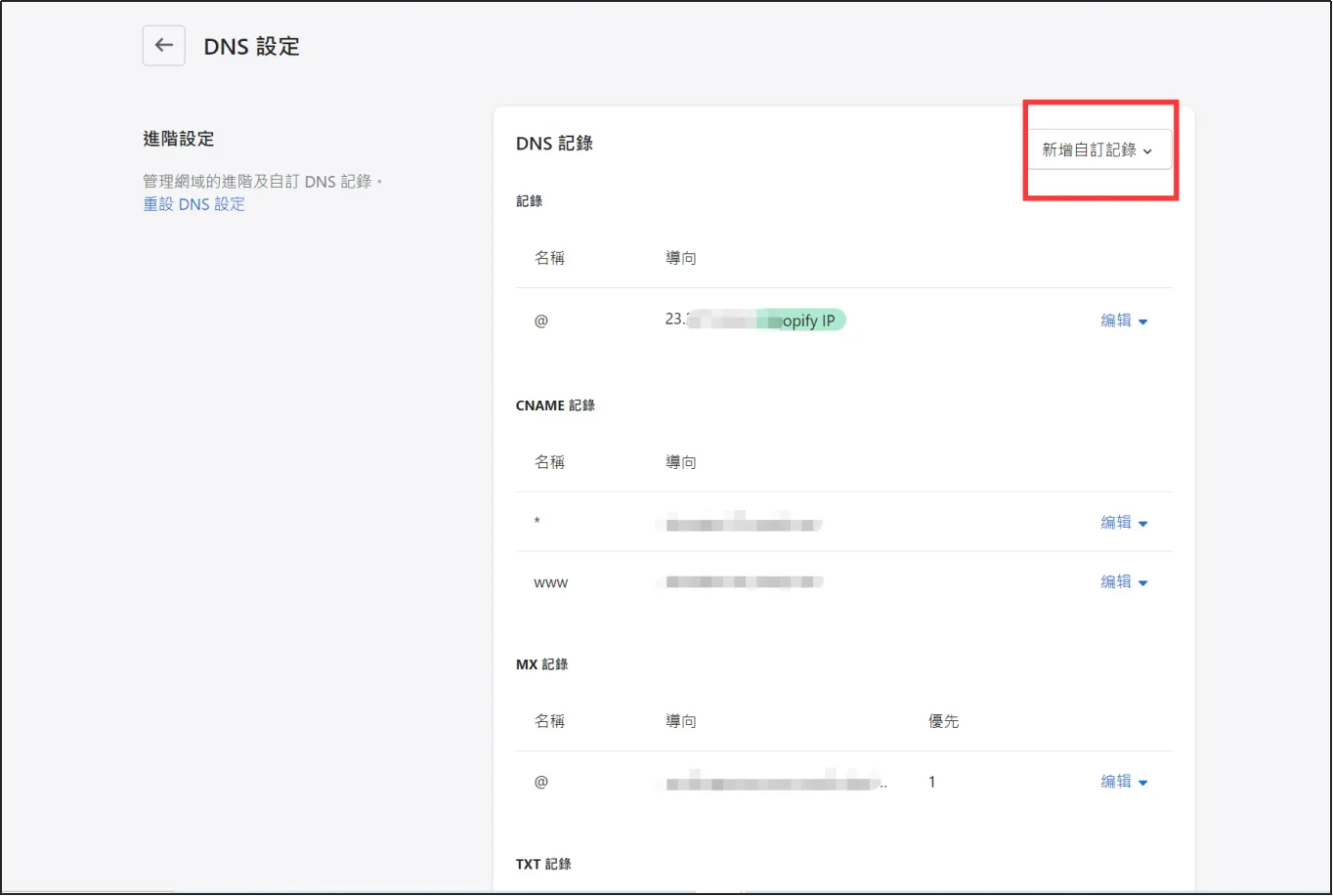1333x896 pixels.
Task: Expand 编辑 menu for the * CNAME record
Action: [1124, 523]
